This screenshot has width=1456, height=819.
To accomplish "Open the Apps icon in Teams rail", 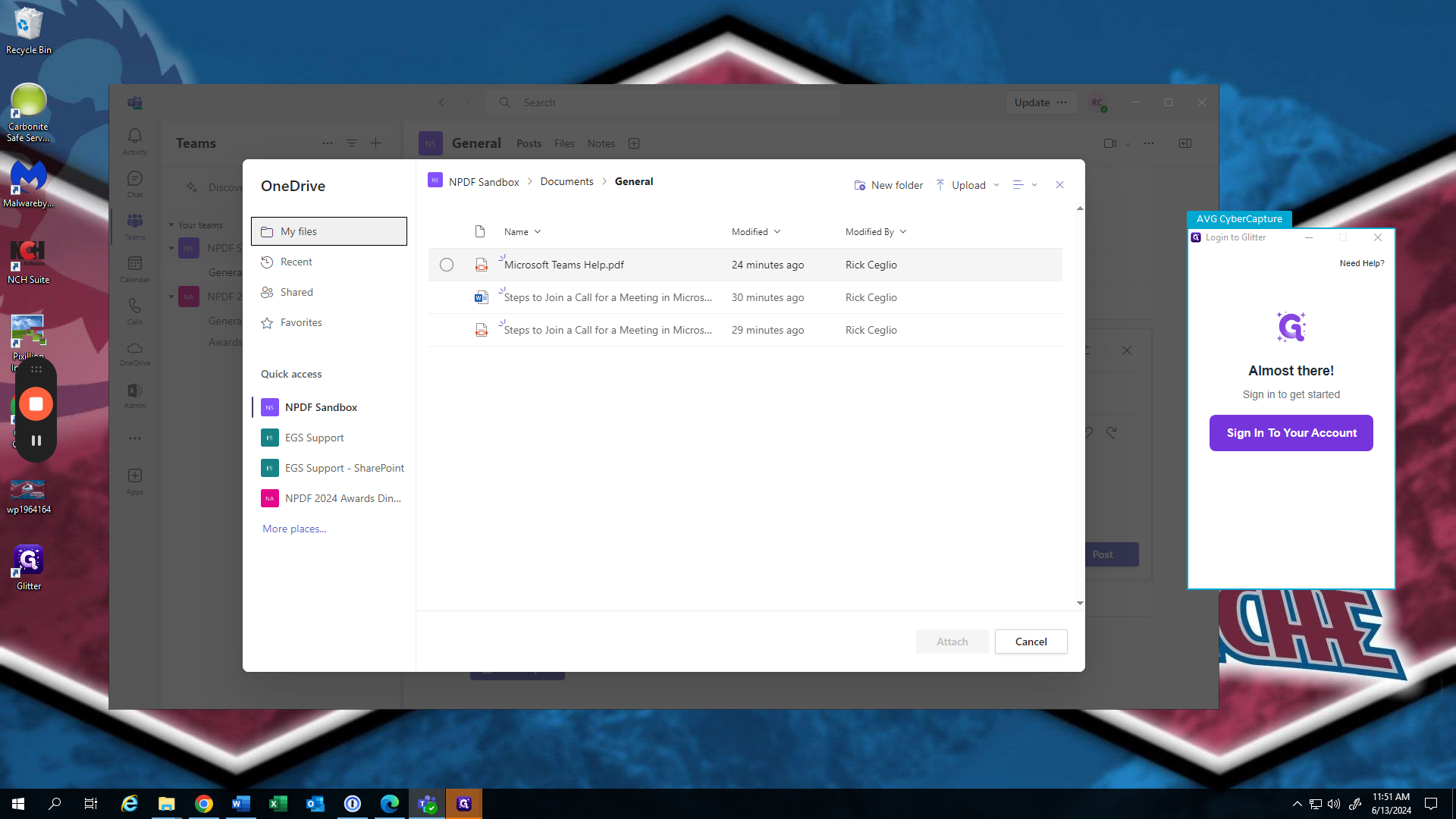I will [135, 481].
